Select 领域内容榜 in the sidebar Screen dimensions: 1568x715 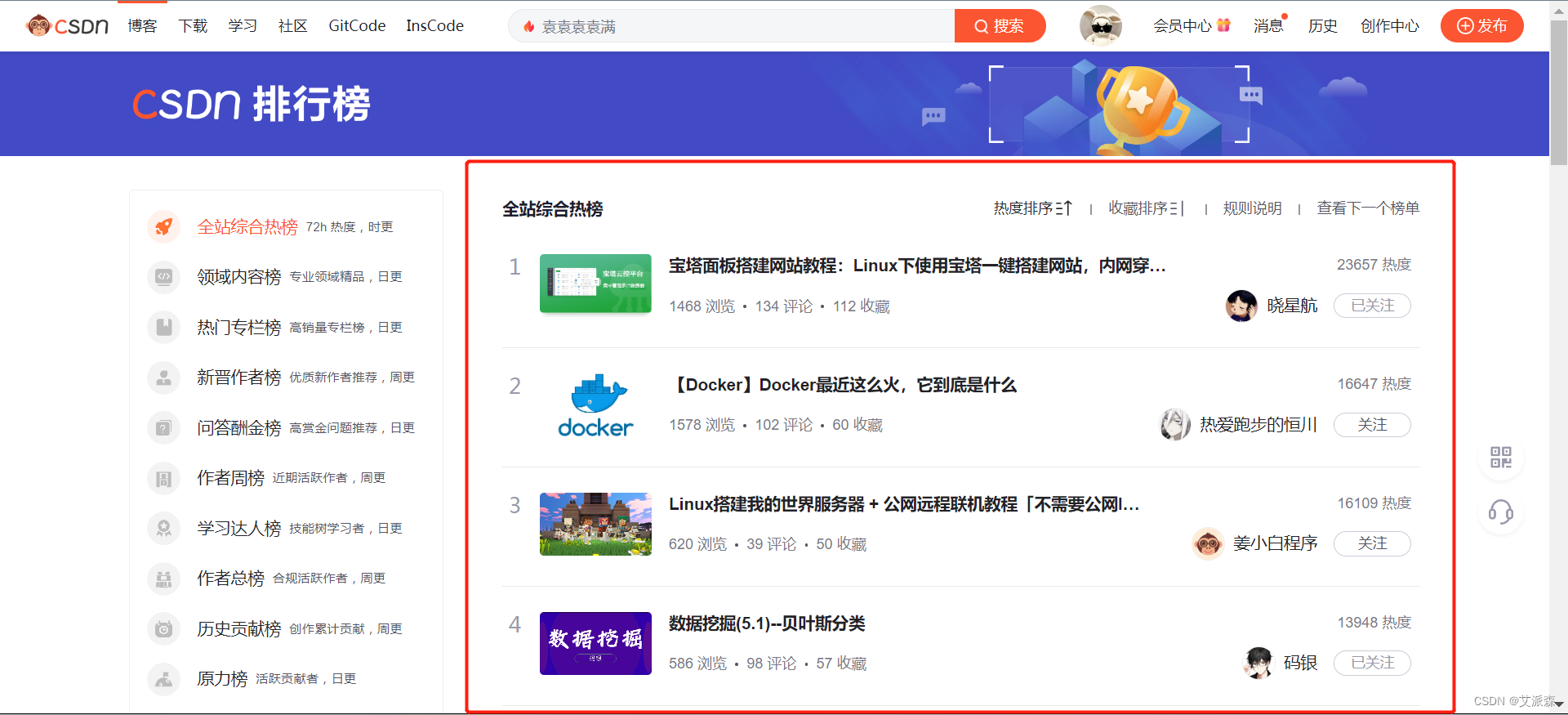pyautogui.click(x=238, y=277)
